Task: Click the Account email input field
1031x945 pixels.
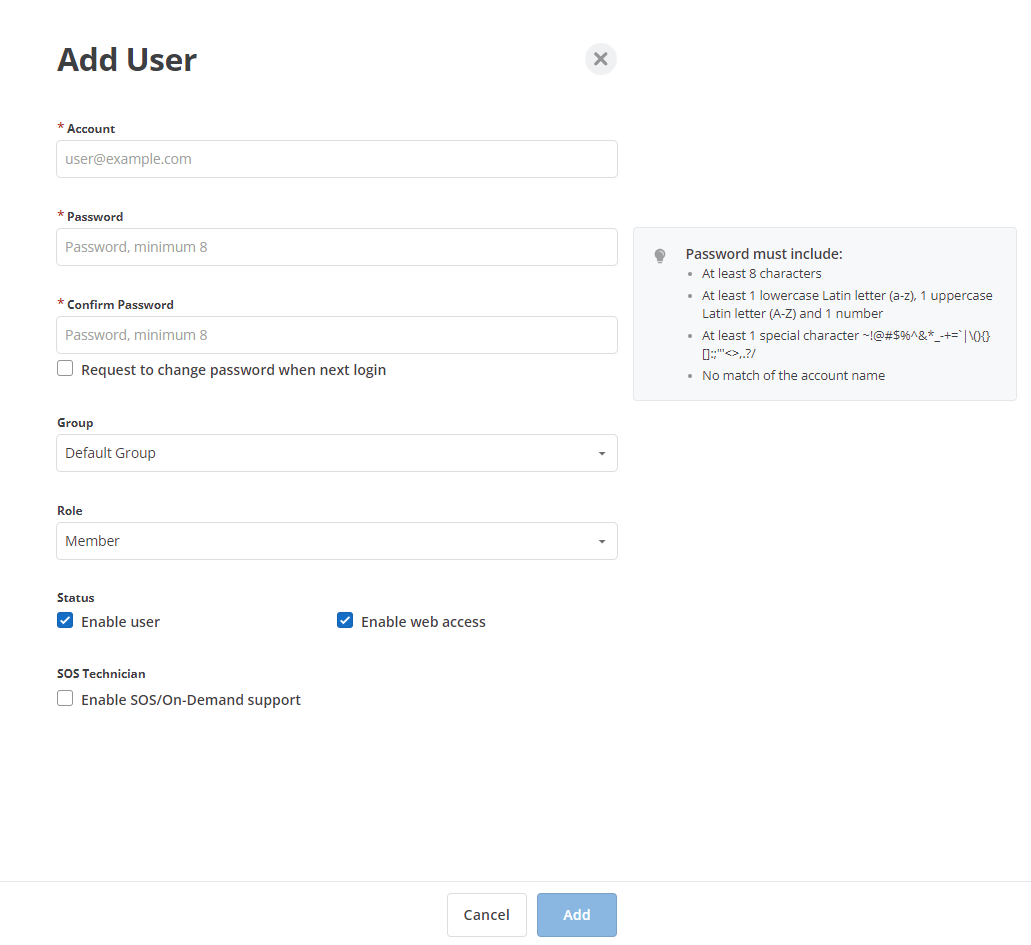Action: click(337, 159)
